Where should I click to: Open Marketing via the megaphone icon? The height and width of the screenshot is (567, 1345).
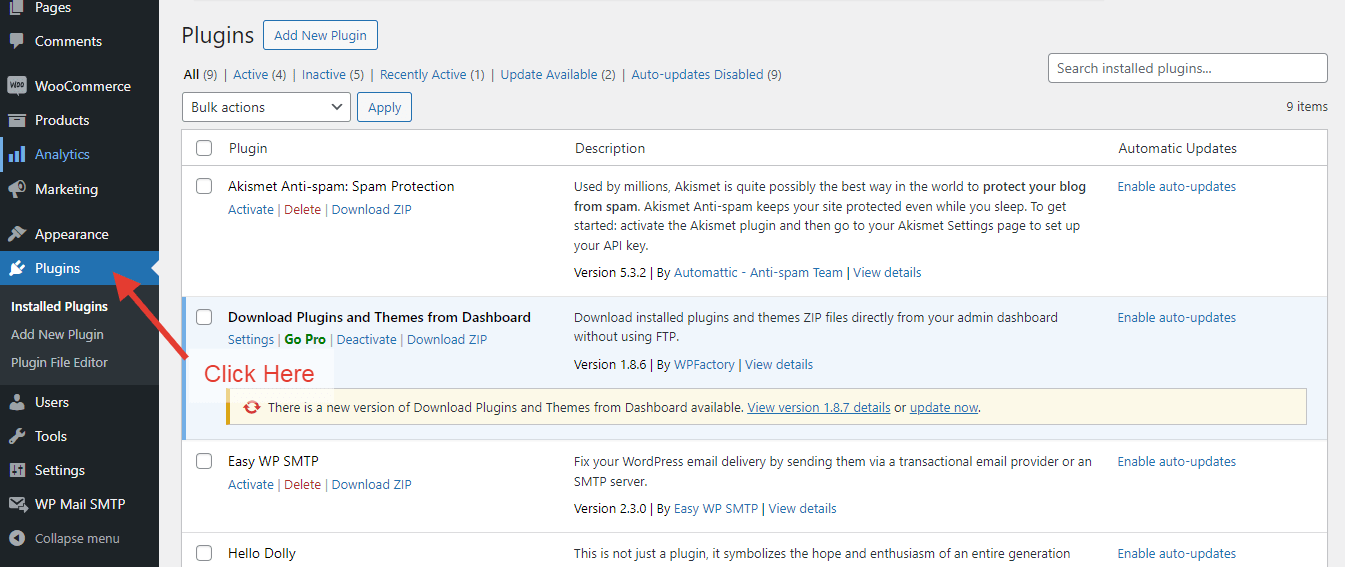point(17,189)
